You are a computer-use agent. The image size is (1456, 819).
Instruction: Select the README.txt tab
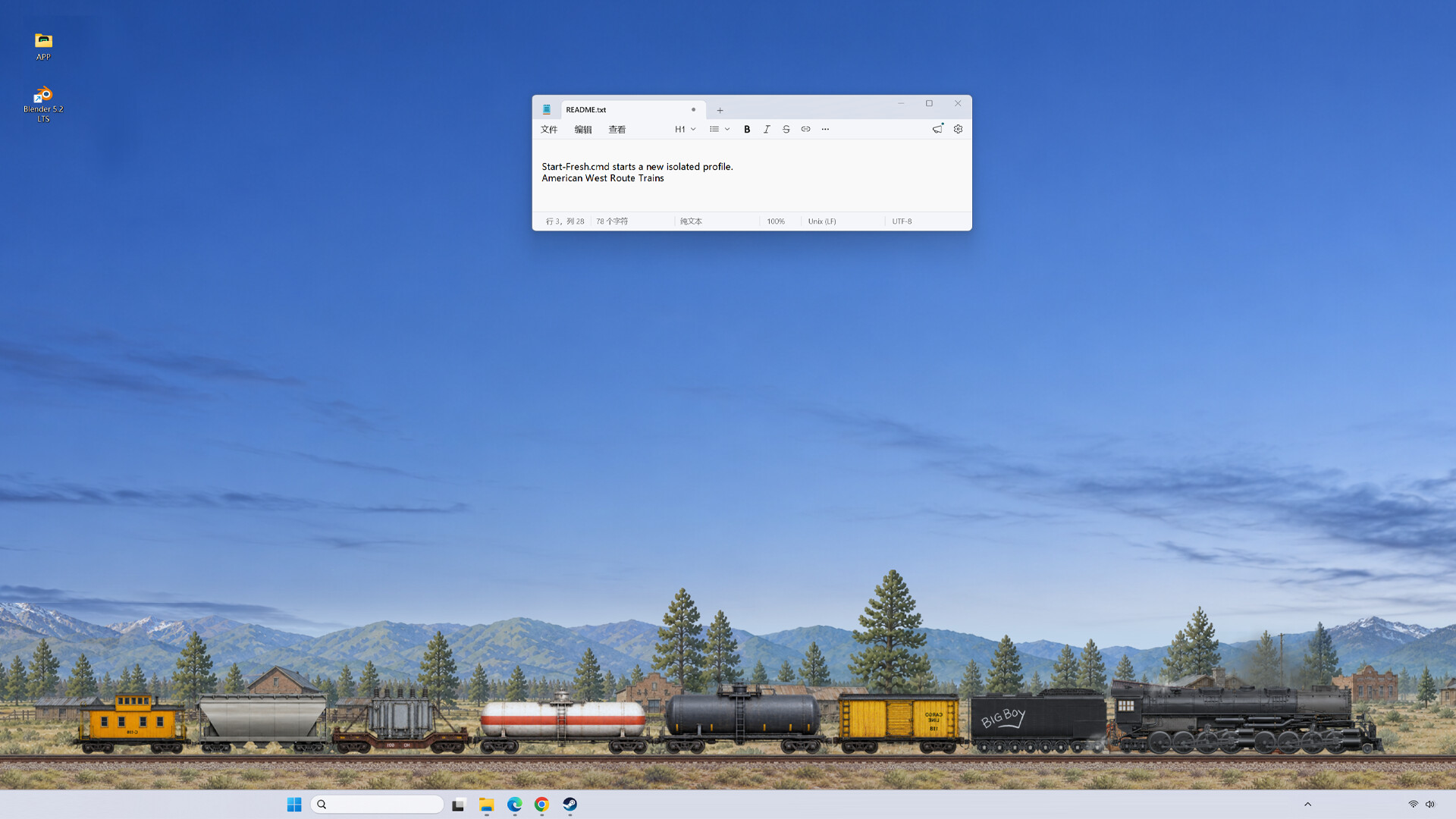tap(632, 109)
